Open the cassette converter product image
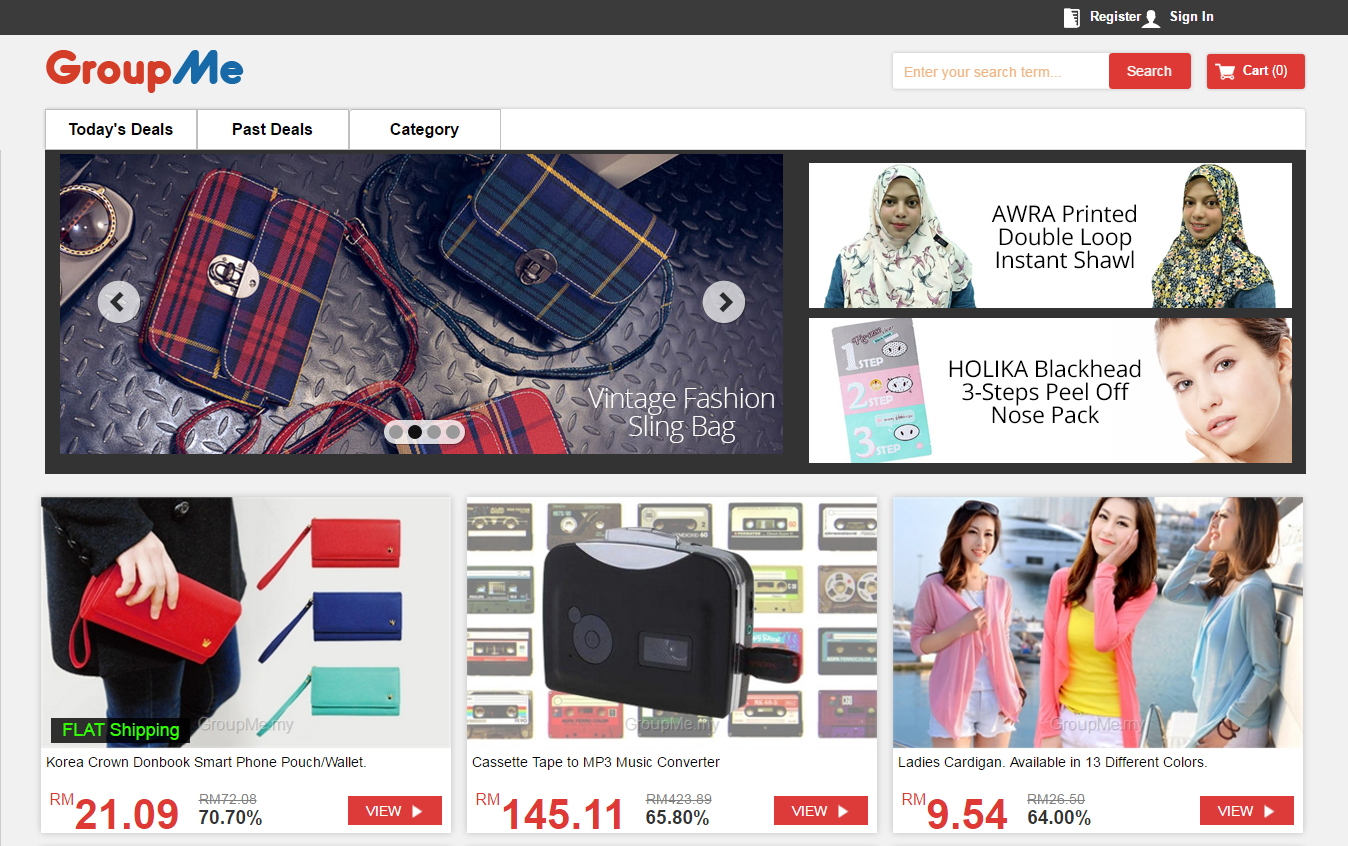Screen dimensions: 1348x846 [672, 622]
